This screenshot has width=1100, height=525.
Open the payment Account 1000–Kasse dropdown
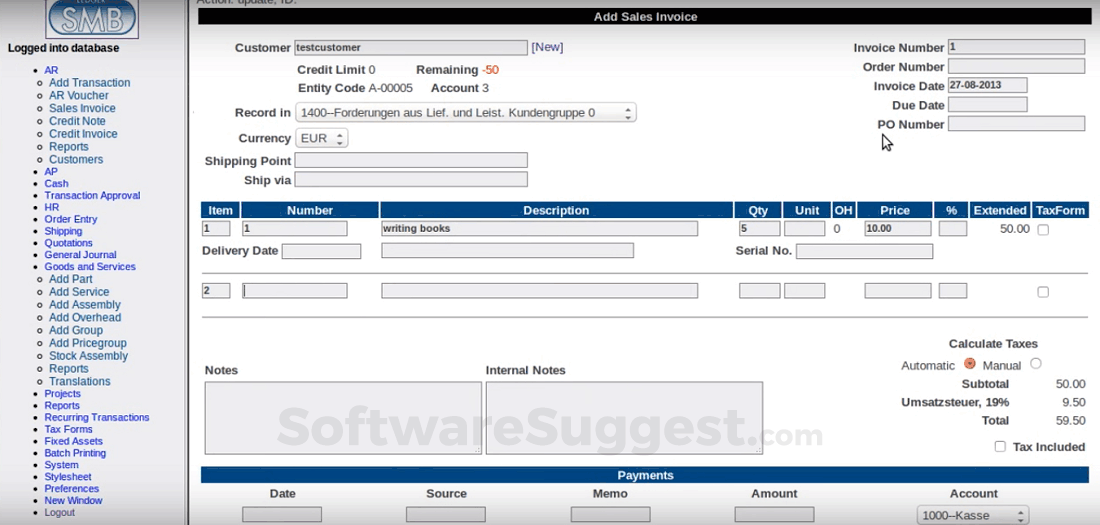coord(972,515)
